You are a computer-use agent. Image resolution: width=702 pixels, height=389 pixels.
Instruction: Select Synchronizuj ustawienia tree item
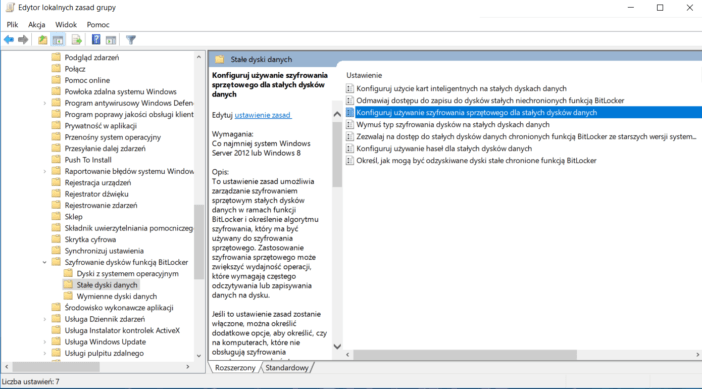coord(104,251)
